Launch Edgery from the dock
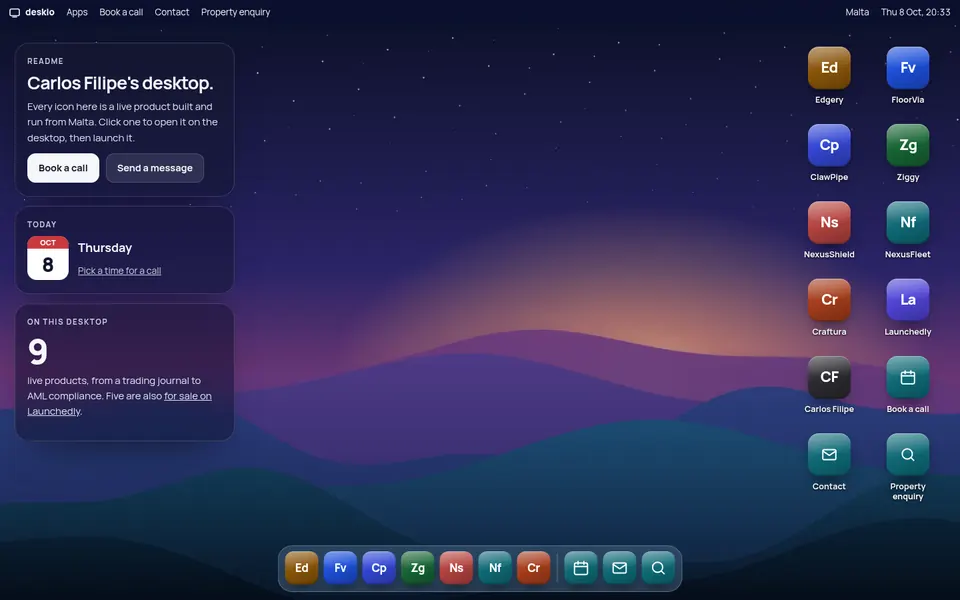Image resolution: width=960 pixels, height=600 pixels. pyautogui.click(x=301, y=568)
